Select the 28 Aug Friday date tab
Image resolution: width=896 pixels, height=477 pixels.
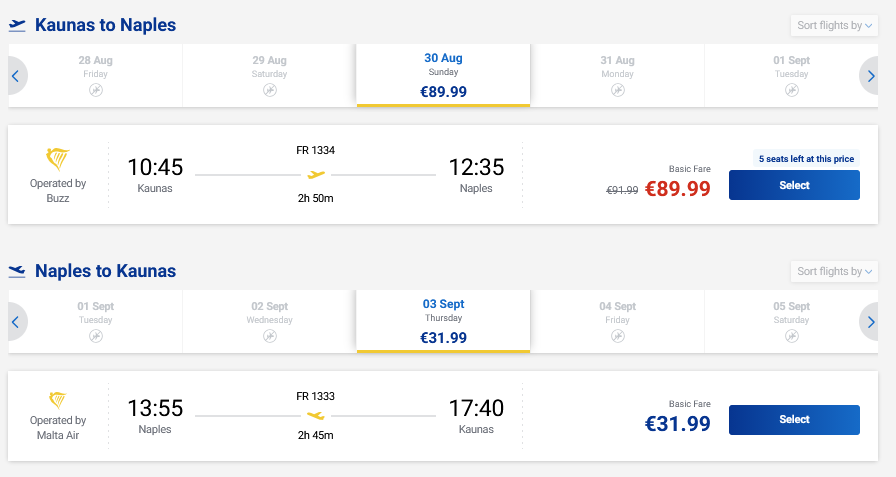[x=95, y=75]
